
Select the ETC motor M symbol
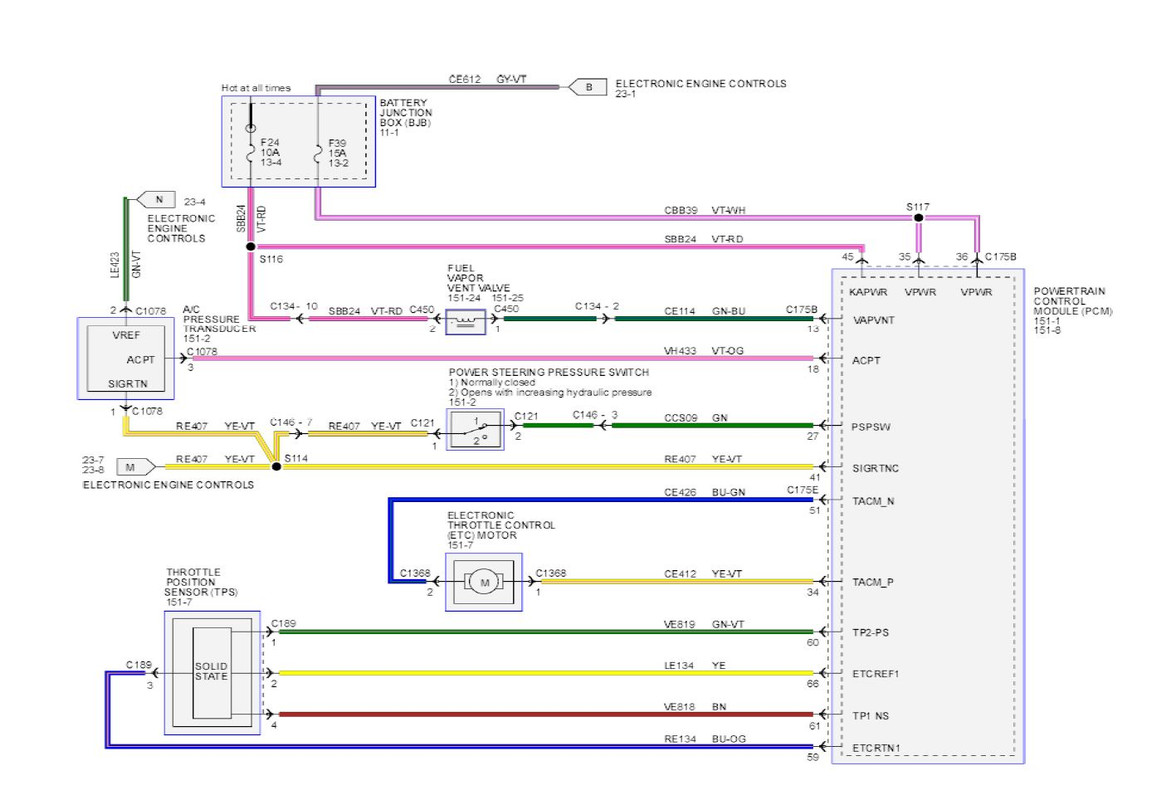(484, 583)
